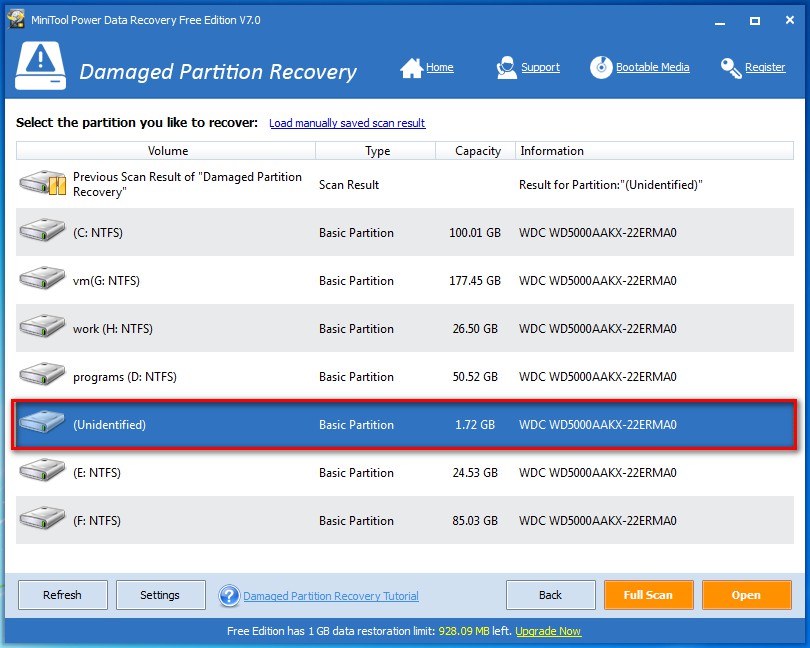Open the Home link in header
Viewport: 810px width, 648px height.
click(x=440, y=68)
